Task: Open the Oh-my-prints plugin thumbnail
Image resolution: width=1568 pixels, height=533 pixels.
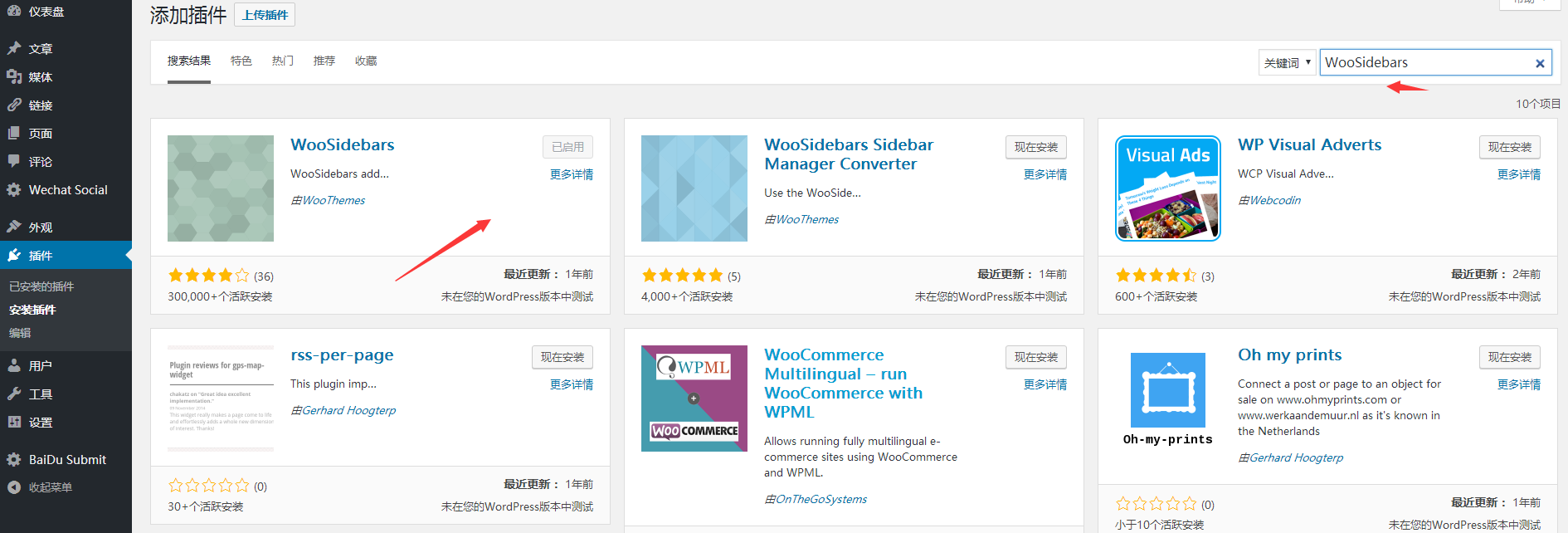Action: click(1168, 399)
